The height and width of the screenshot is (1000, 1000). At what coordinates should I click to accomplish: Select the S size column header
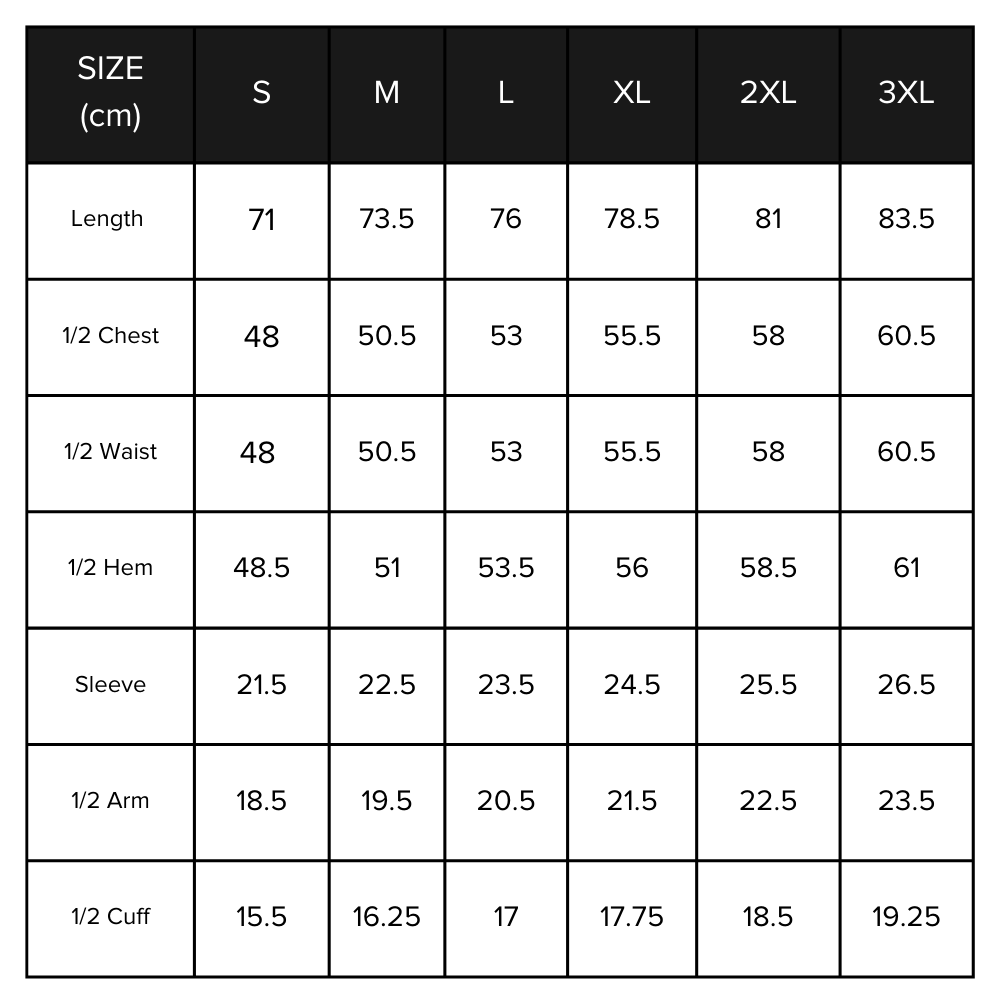[261, 93]
